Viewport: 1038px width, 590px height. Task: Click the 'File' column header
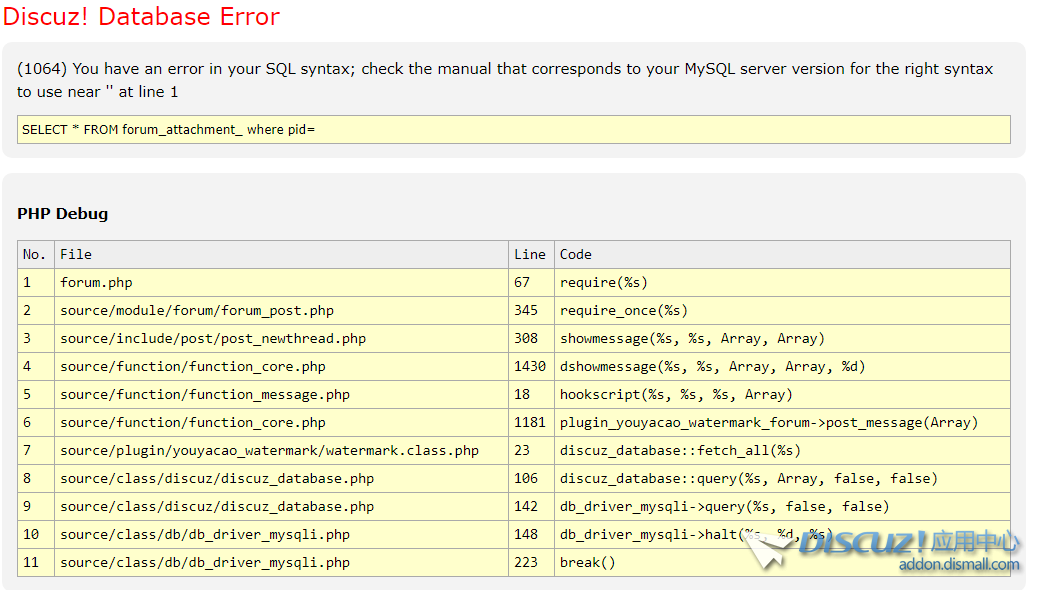(281, 254)
